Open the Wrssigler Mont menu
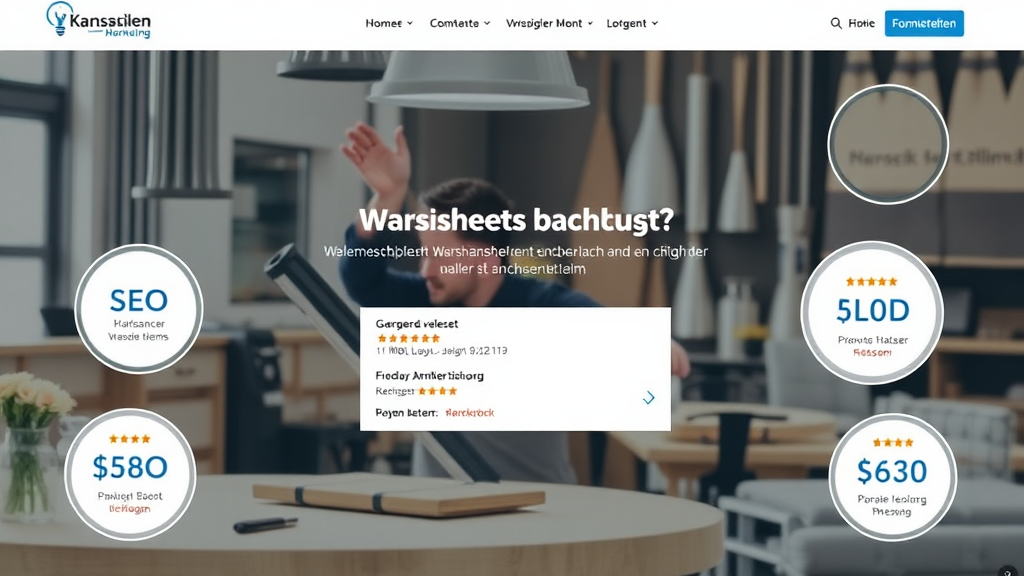 tap(549, 24)
